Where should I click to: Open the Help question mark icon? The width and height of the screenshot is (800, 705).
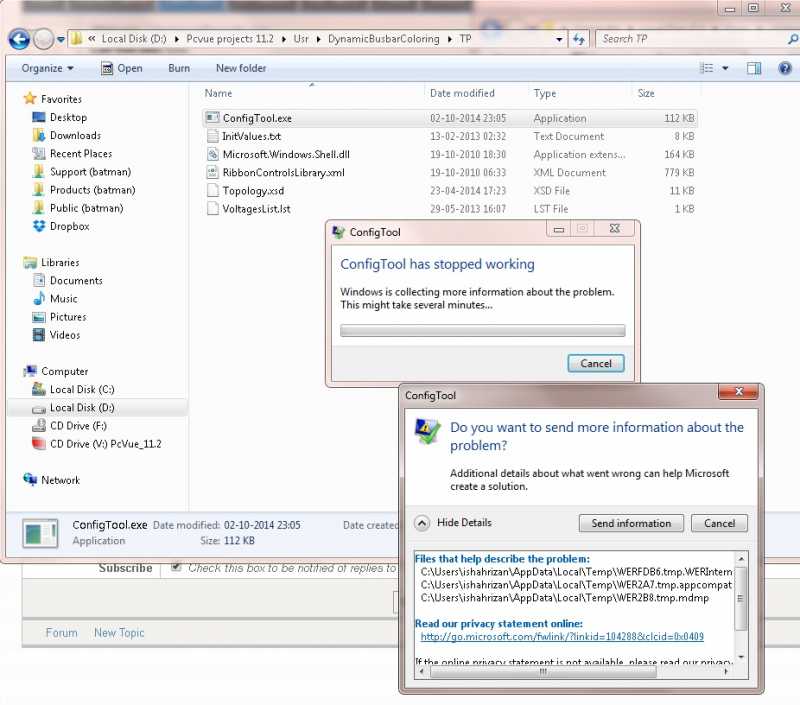point(785,68)
